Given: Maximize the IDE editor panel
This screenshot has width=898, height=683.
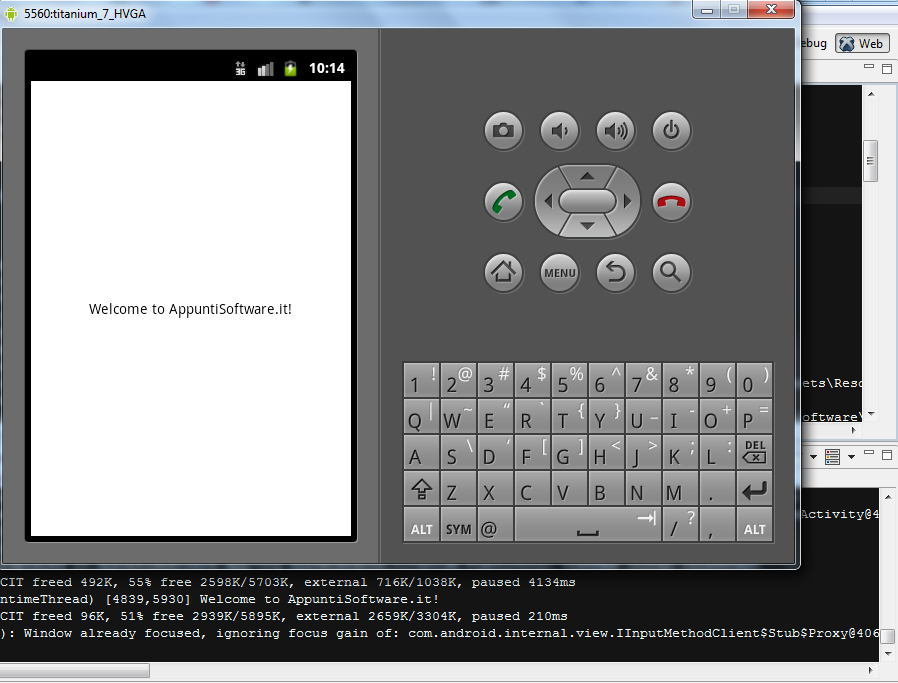Looking at the screenshot, I should (x=887, y=69).
